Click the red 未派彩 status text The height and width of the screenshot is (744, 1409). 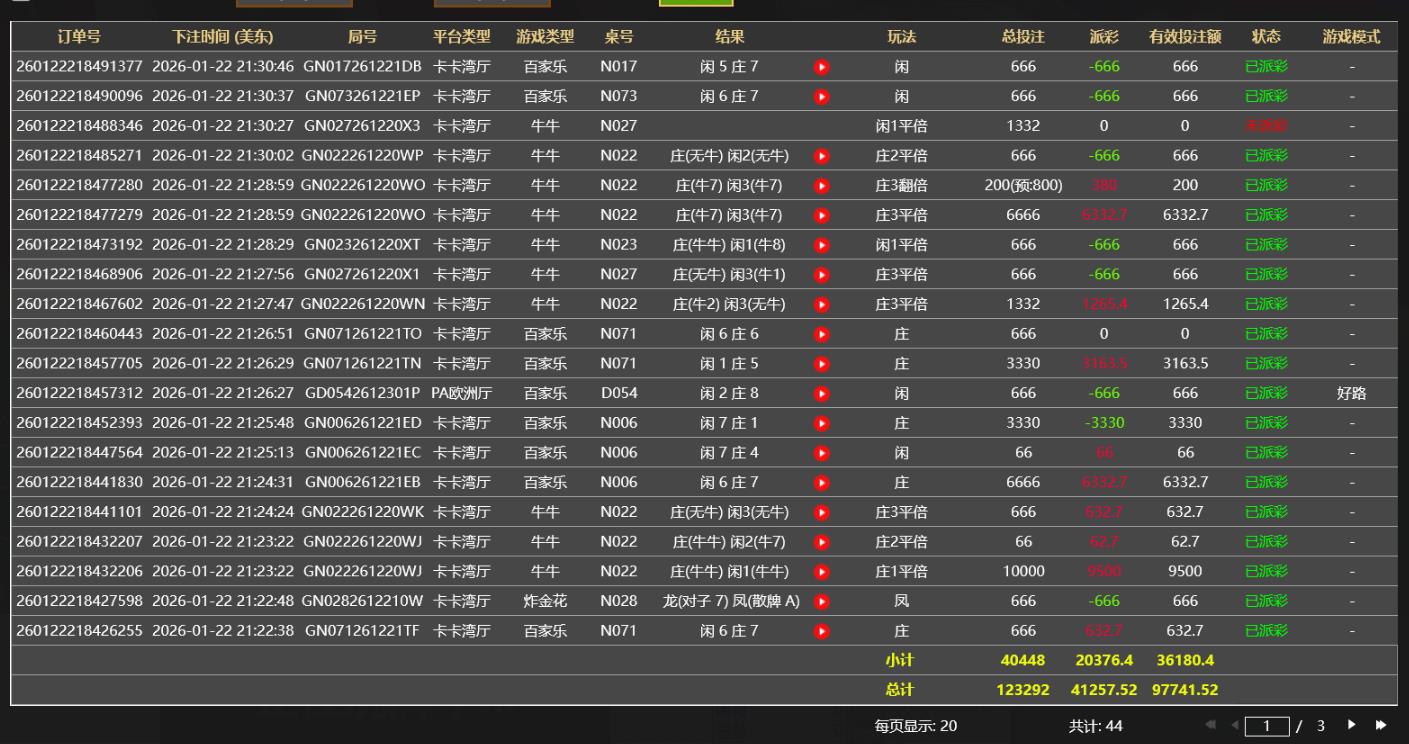(1265, 126)
